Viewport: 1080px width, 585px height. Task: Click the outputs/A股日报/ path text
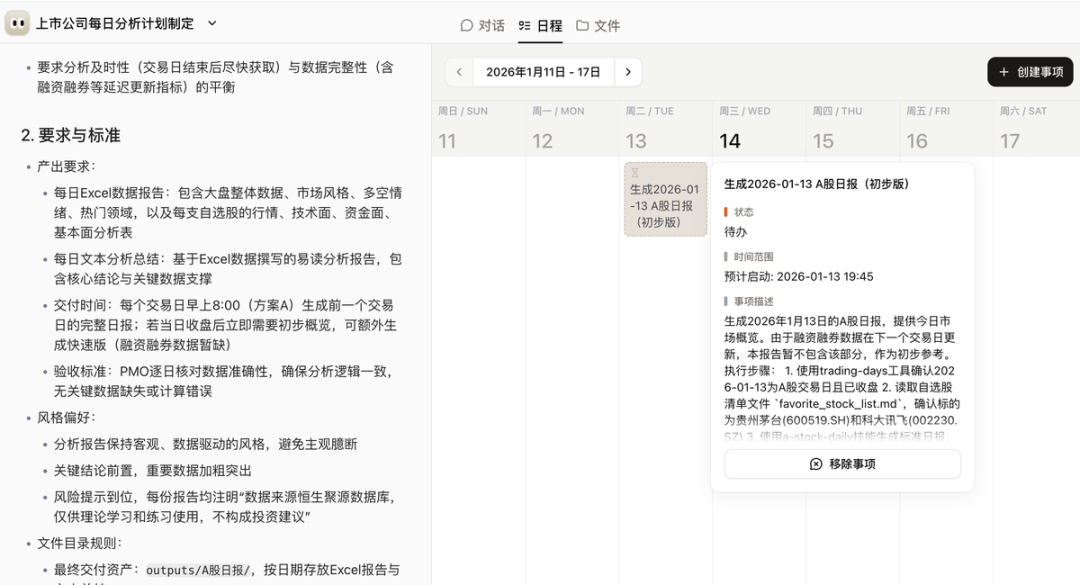pyautogui.click(x=198, y=570)
